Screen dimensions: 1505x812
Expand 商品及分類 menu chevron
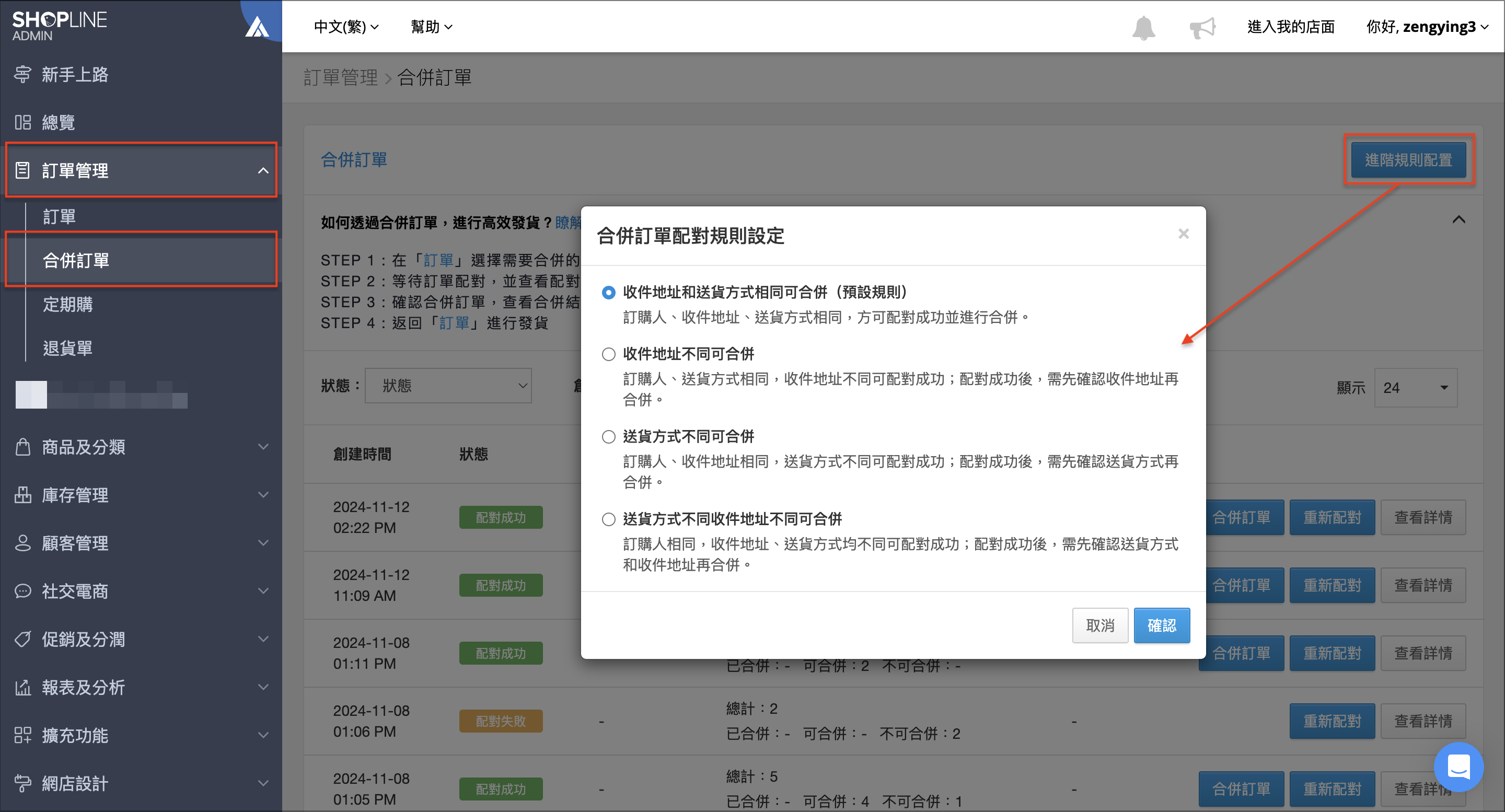263,447
